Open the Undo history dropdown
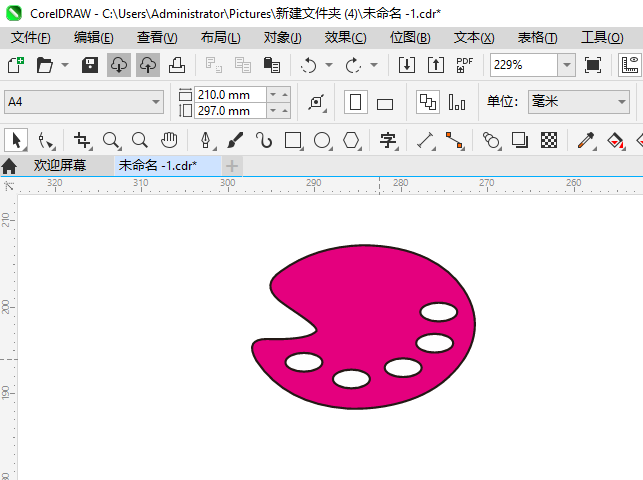The image size is (643, 480). pyautogui.click(x=329, y=65)
